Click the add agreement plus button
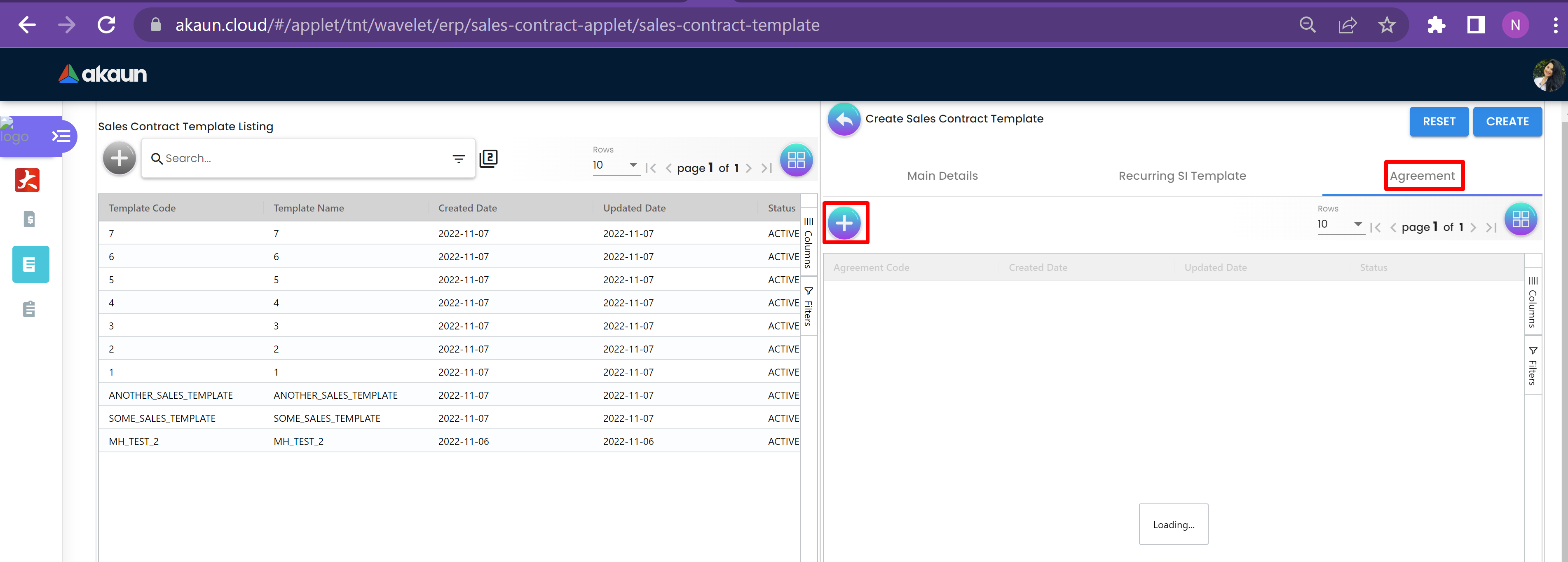The width and height of the screenshot is (1568, 562). click(844, 223)
